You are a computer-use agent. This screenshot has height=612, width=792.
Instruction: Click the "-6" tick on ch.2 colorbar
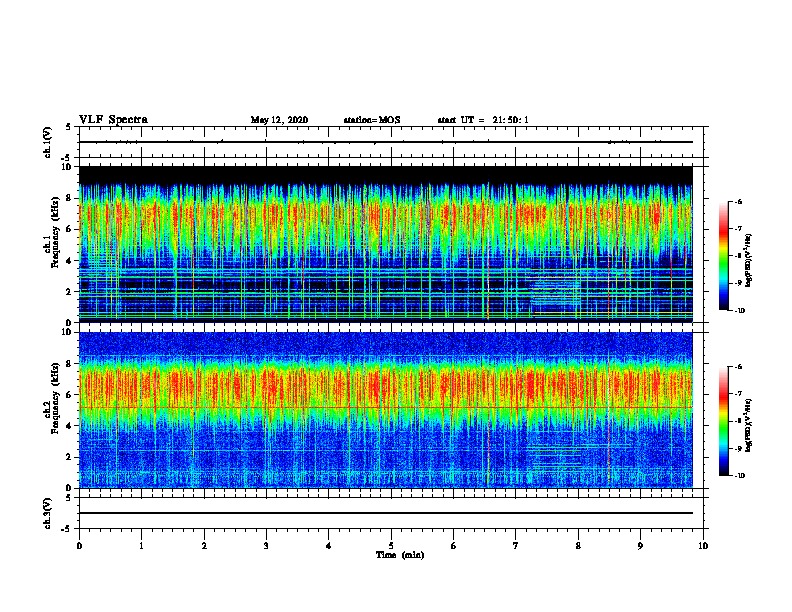pyautogui.click(x=738, y=367)
